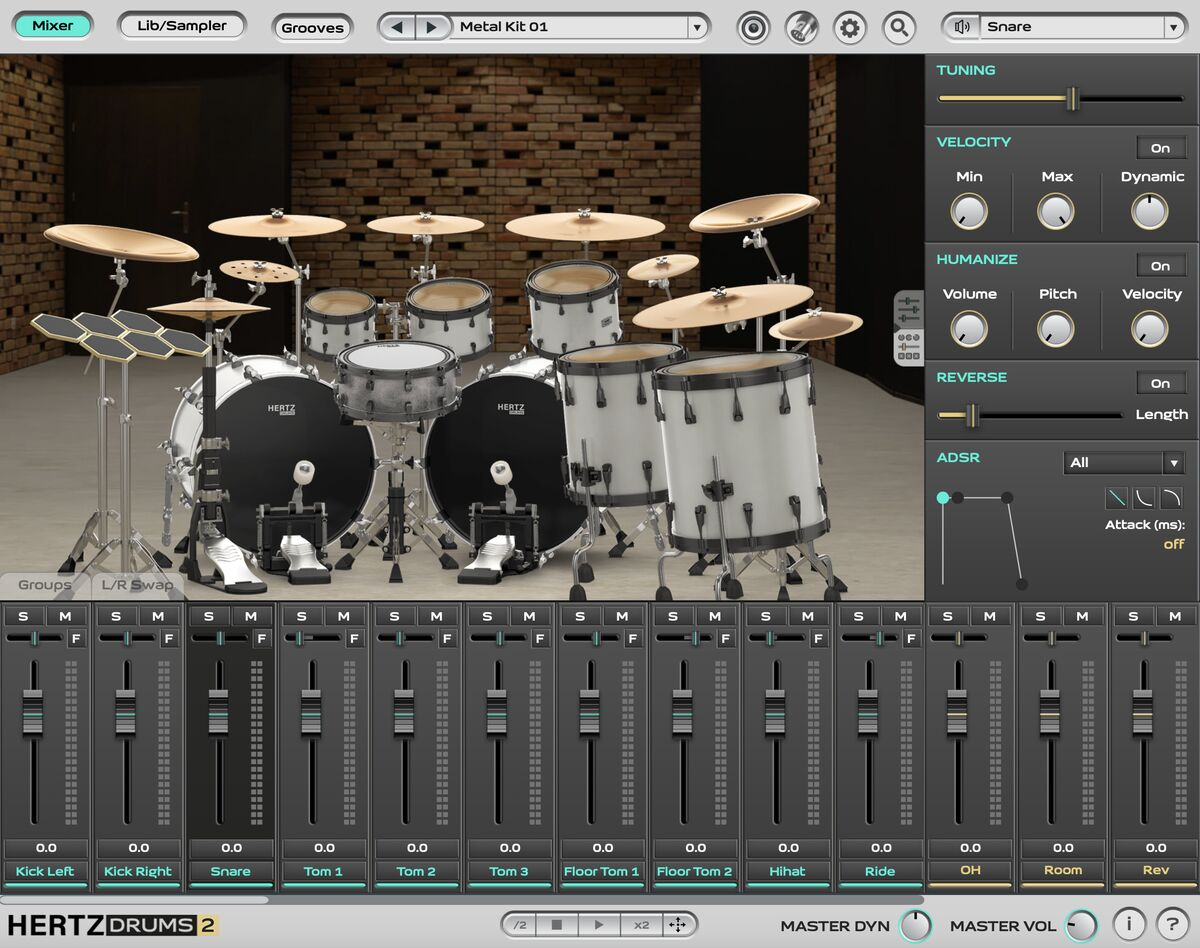Enable the Reverse On switch

coord(1160,383)
